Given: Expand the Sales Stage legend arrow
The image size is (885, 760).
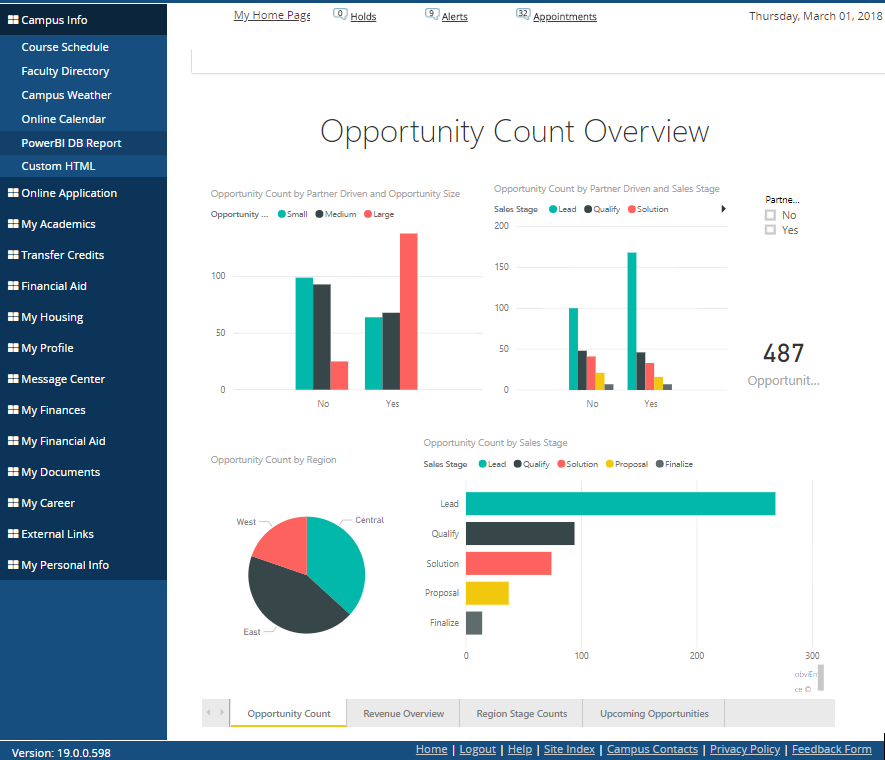Looking at the screenshot, I should tap(723, 209).
